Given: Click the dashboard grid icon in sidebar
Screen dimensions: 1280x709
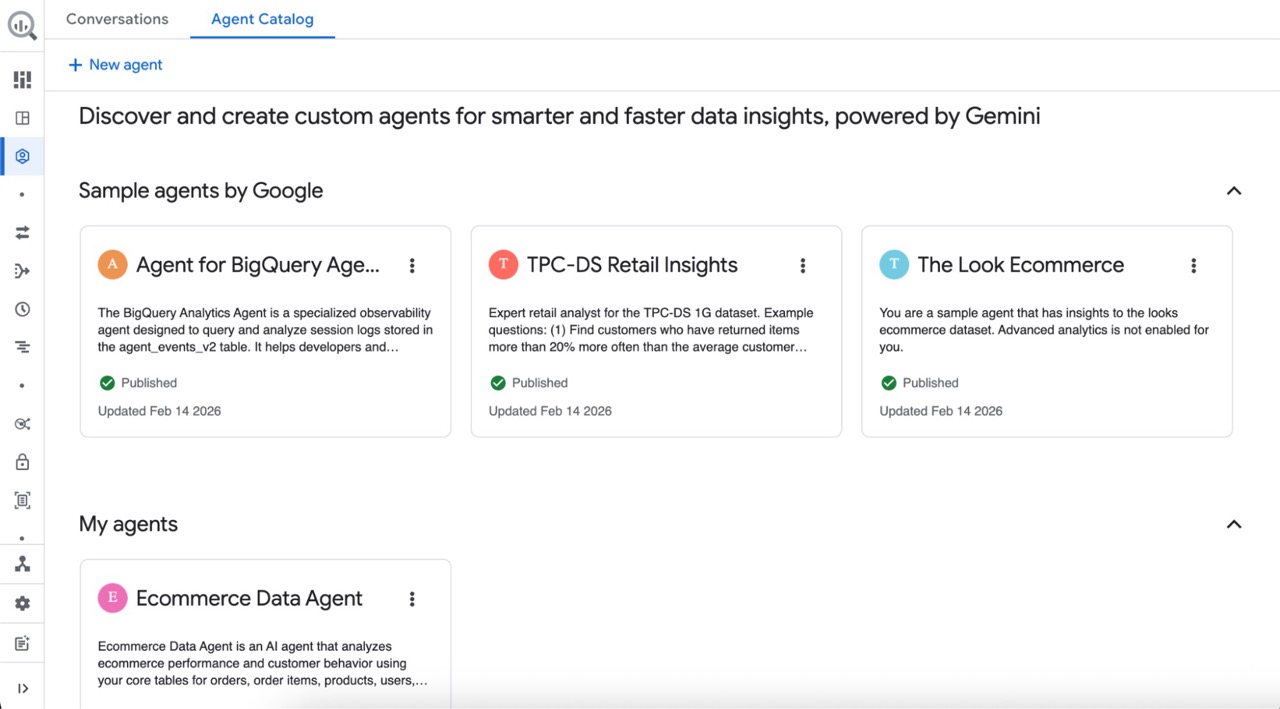Looking at the screenshot, I should (22, 80).
